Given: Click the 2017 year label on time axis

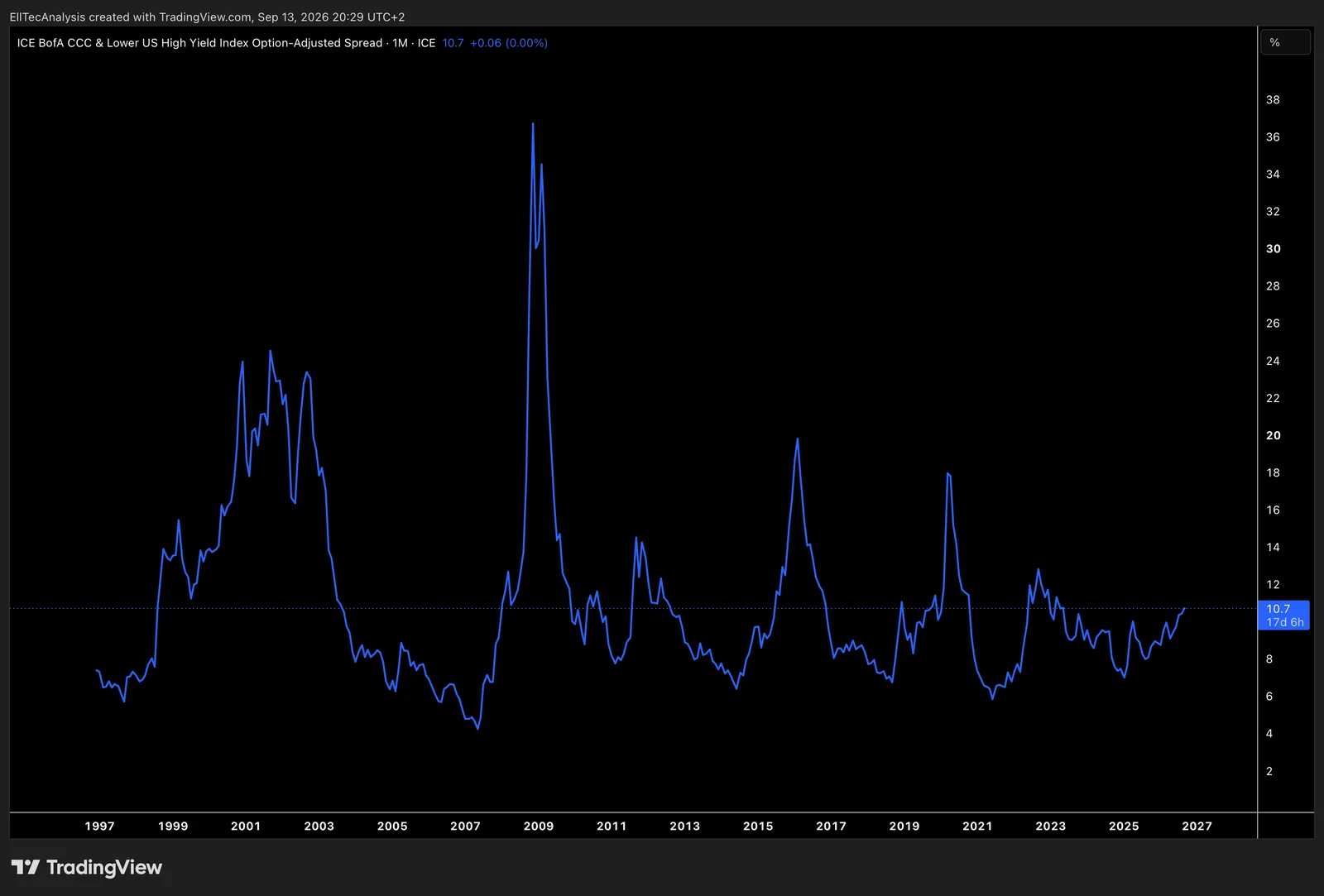Looking at the screenshot, I should 832,826.
